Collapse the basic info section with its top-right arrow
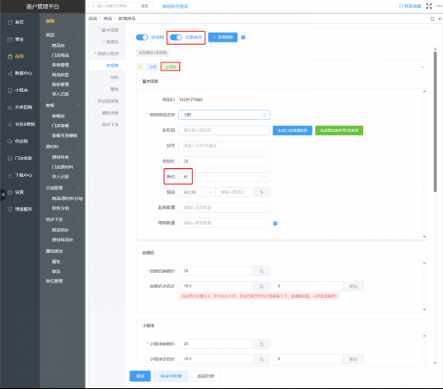This screenshot has width=443, height=389. (425, 91)
